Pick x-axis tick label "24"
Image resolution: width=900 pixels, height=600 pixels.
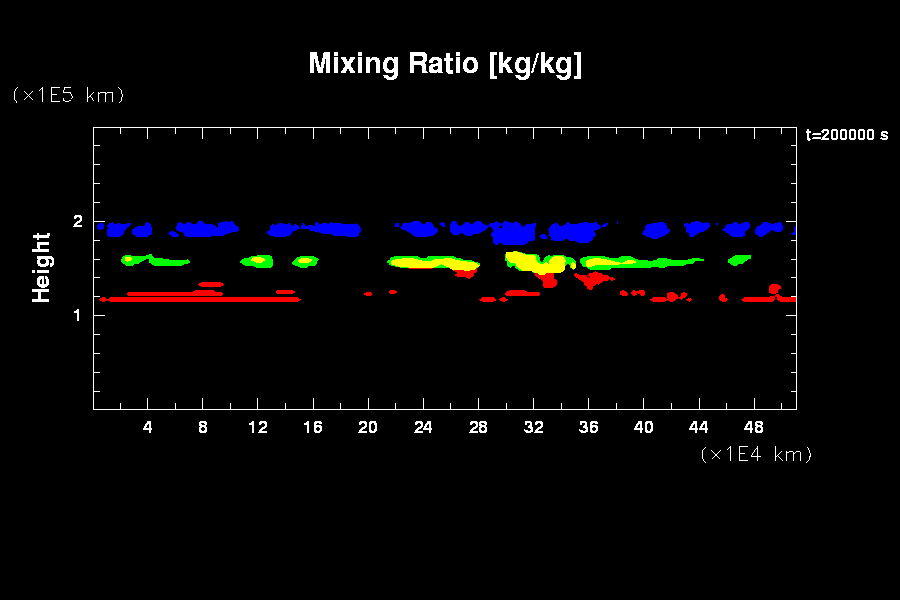tap(424, 427)
